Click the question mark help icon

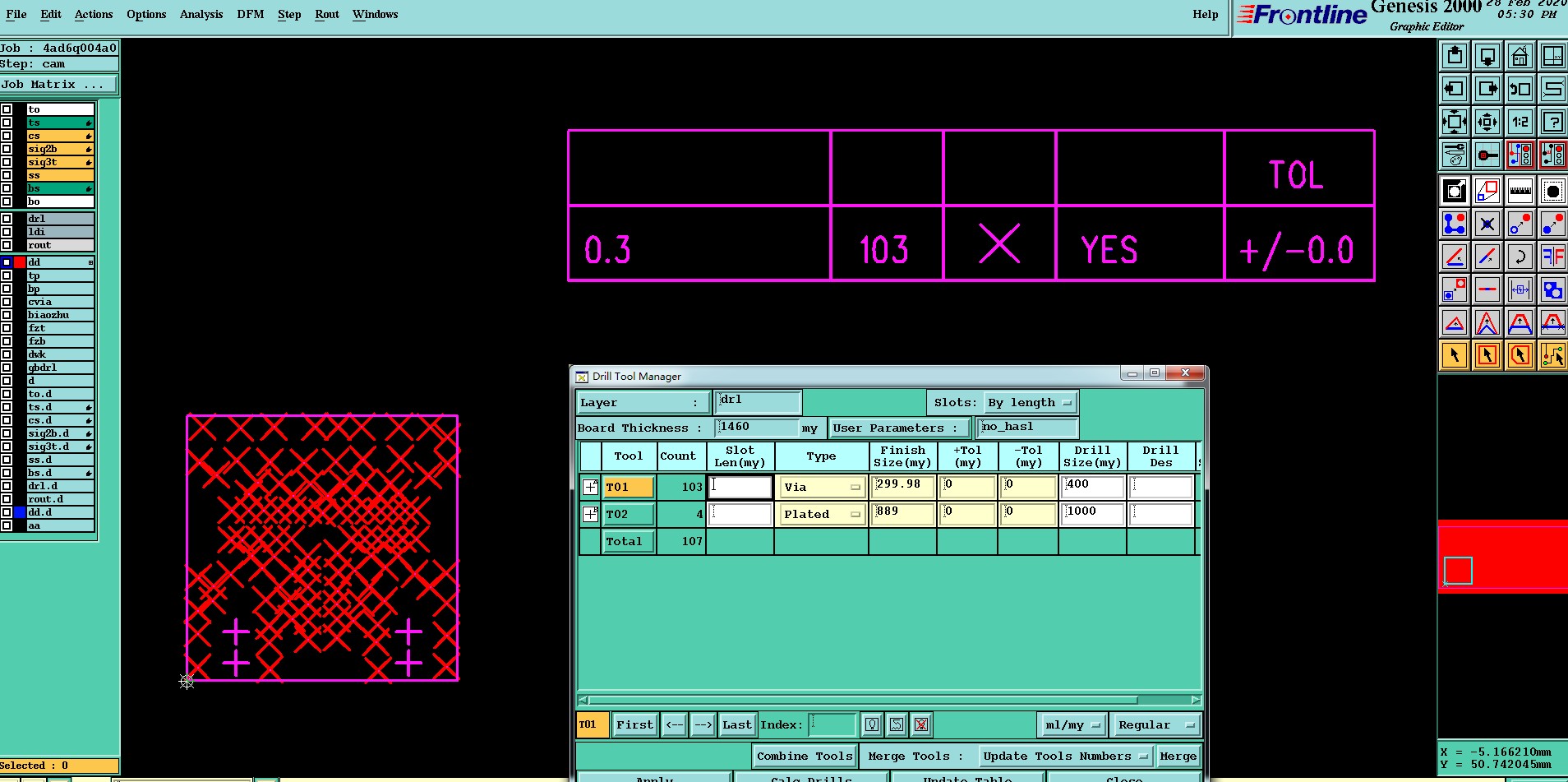[x=1553, y=122]
